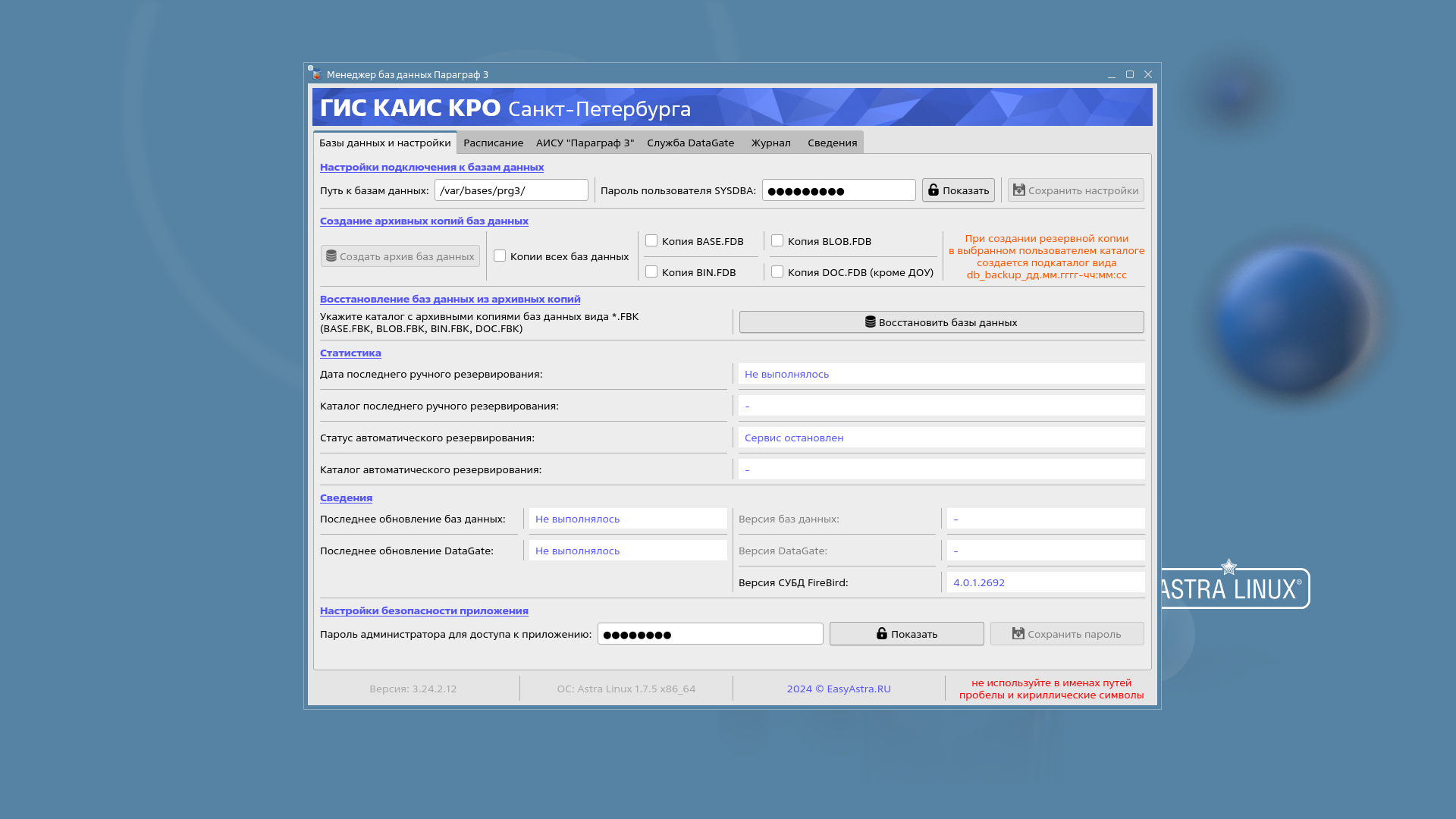Click Версия: 3.24.2.12 status text
The image size is (1456, 819).
(x=413, y=689)
